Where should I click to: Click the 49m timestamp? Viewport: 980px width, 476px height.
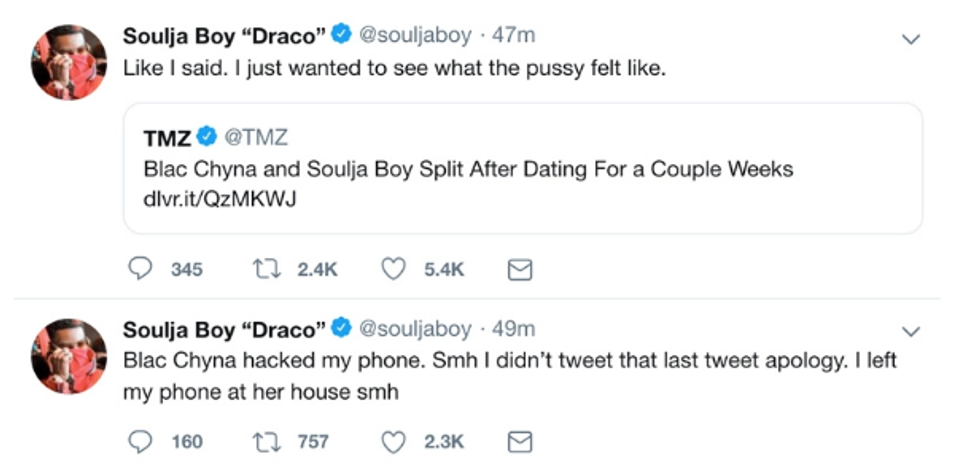tap(515, 327)
